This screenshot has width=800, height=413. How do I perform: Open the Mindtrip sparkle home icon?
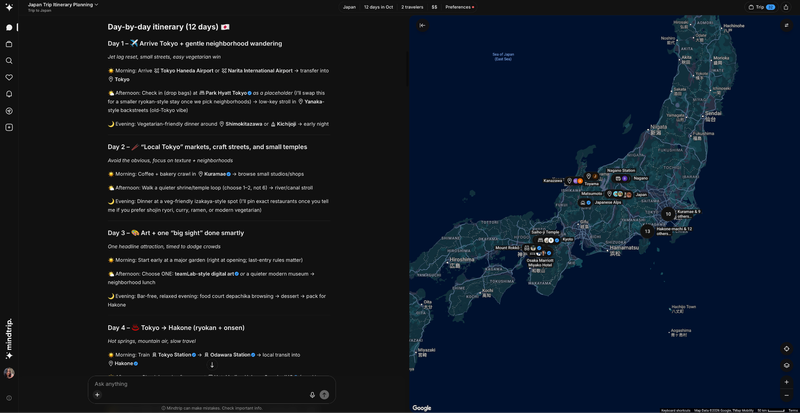click(x=9, y=7)
